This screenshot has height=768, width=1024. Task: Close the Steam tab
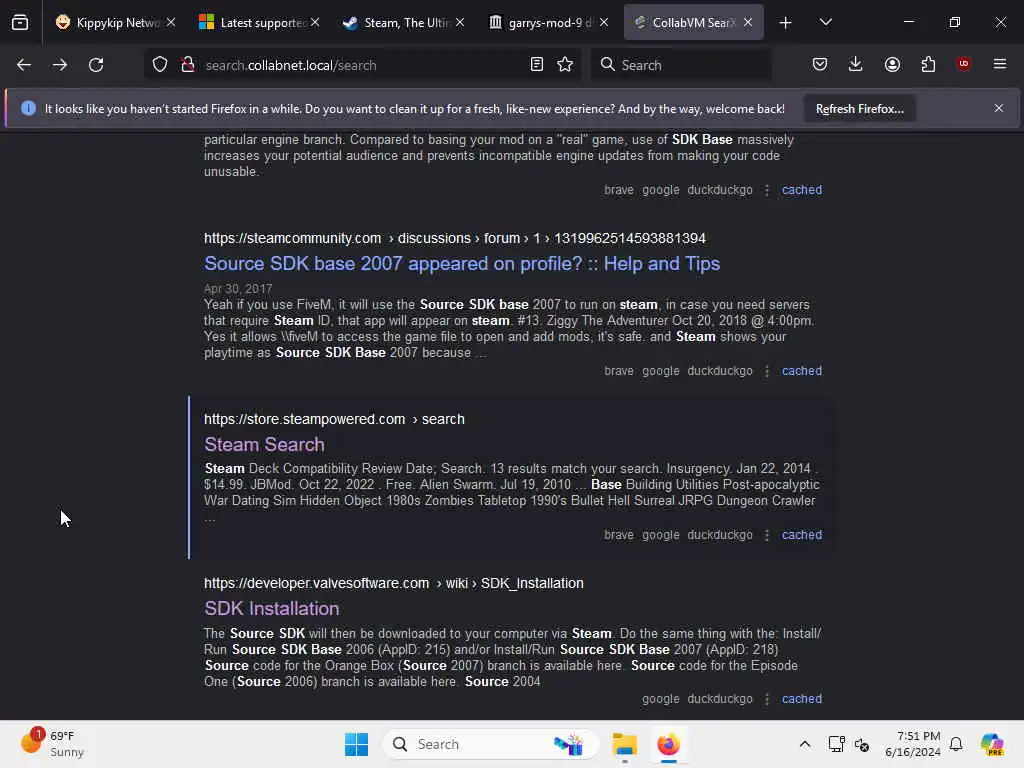coord(460,22)
